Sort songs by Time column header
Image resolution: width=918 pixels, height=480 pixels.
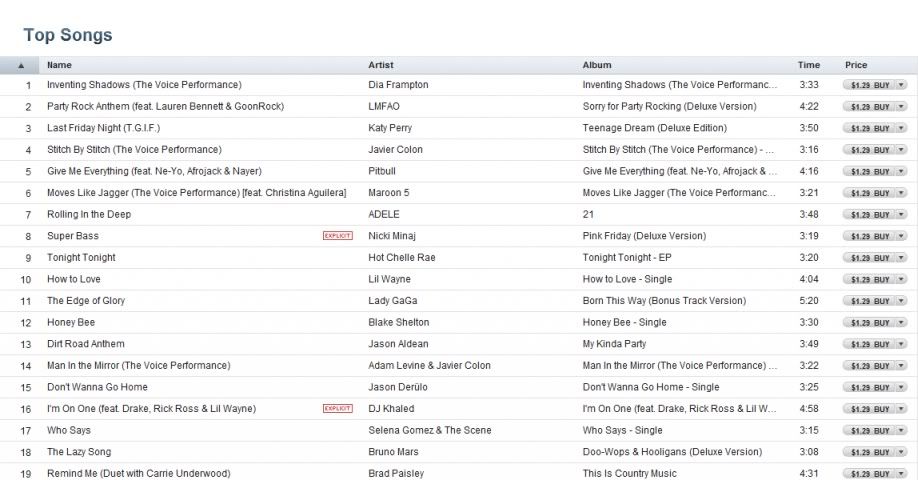tap(809, 65)
